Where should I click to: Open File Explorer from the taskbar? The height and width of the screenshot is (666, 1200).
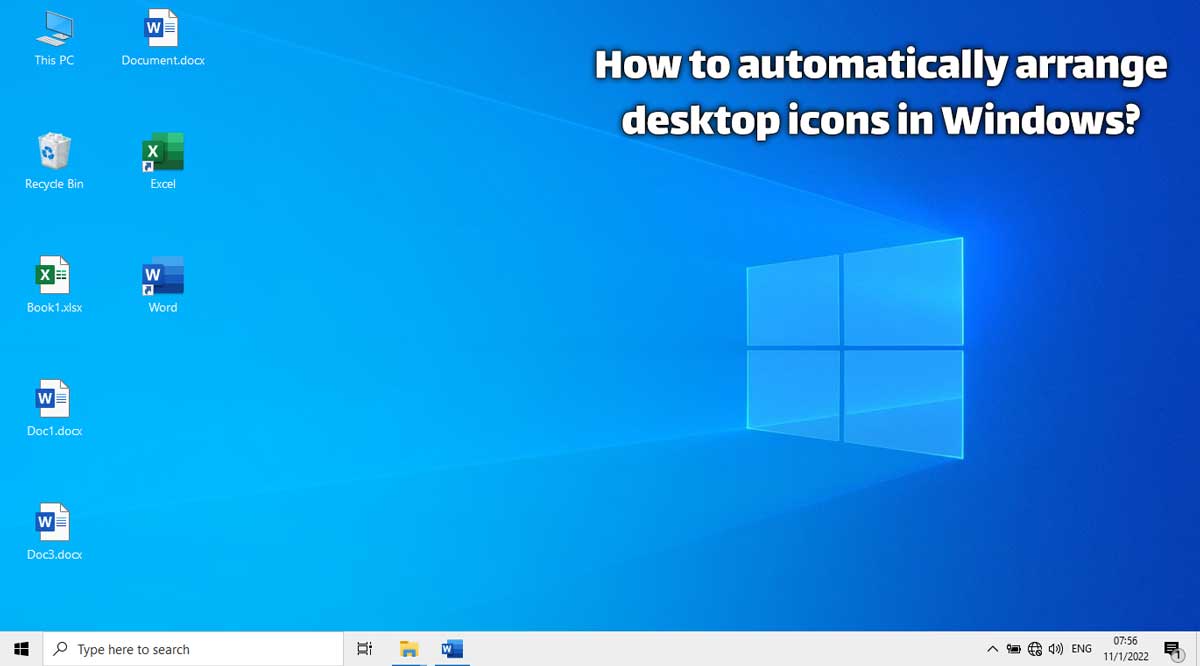[409, 648]
